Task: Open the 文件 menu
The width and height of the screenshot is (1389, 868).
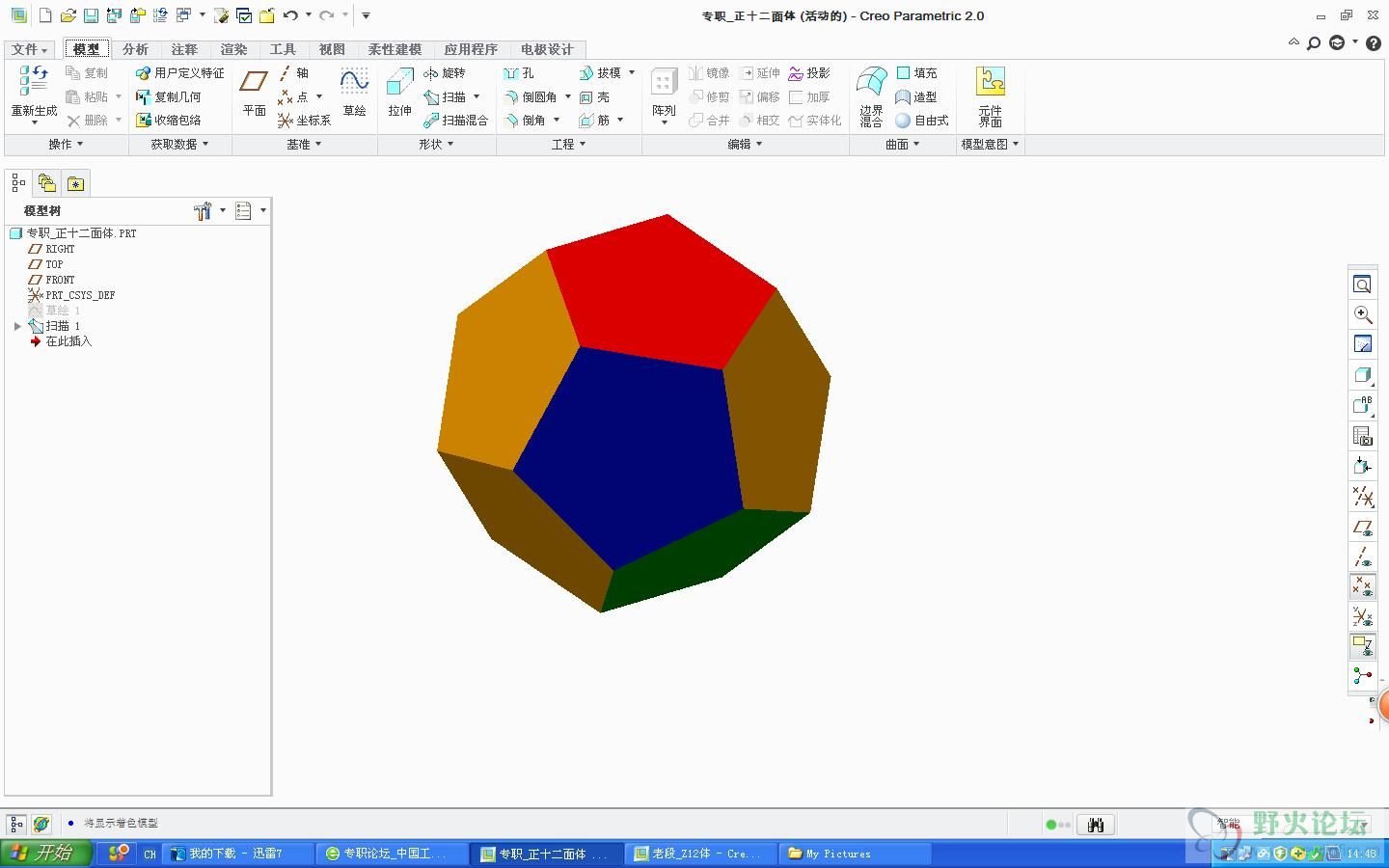Action: (x=29, y=49)
